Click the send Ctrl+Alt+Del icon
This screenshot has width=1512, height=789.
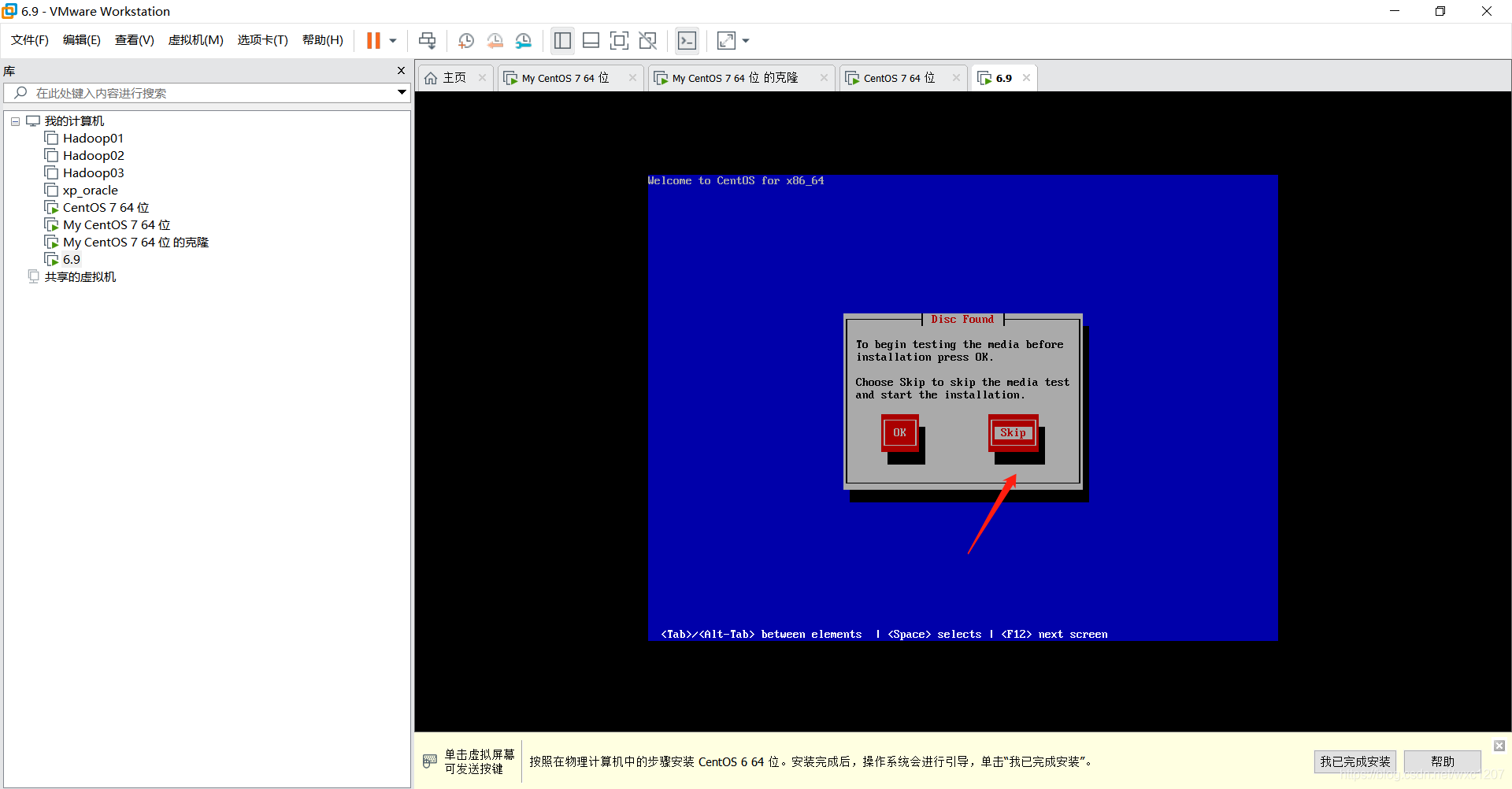point(427,40)
